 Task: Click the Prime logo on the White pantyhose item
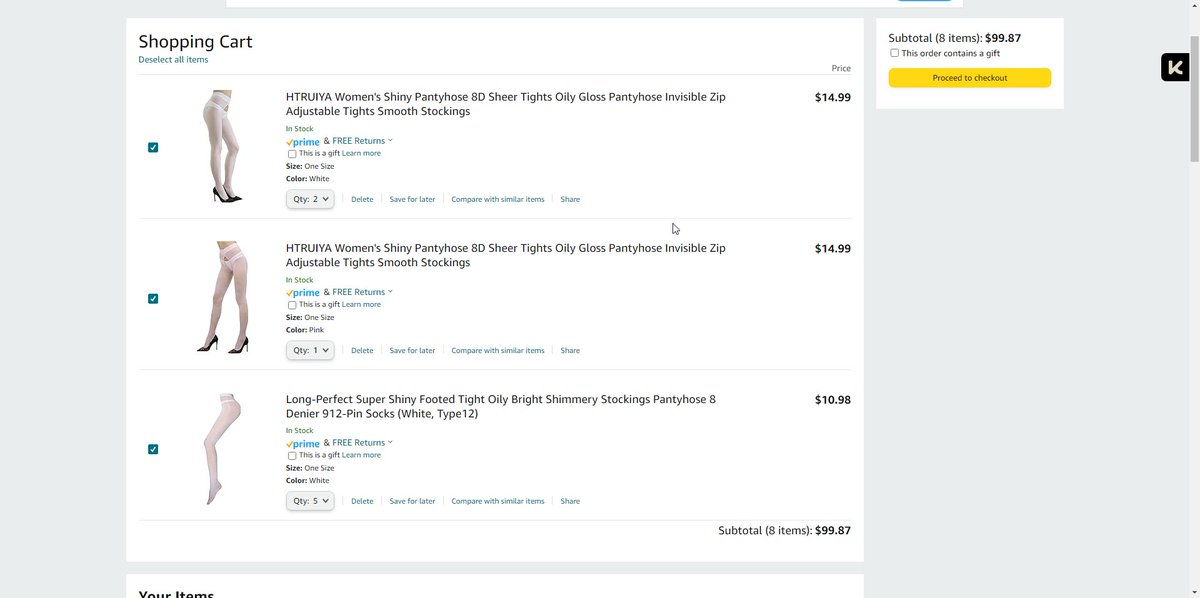[303, 142]
